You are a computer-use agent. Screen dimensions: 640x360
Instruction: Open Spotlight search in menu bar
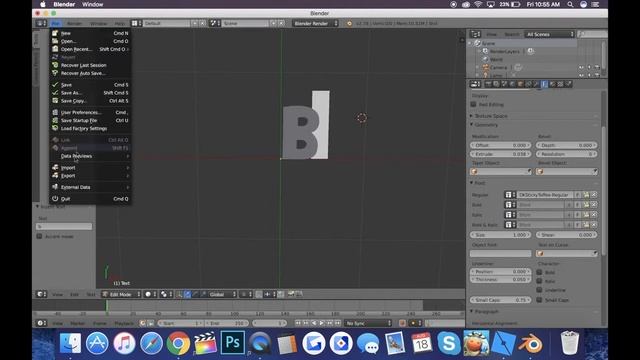point(570,4)
